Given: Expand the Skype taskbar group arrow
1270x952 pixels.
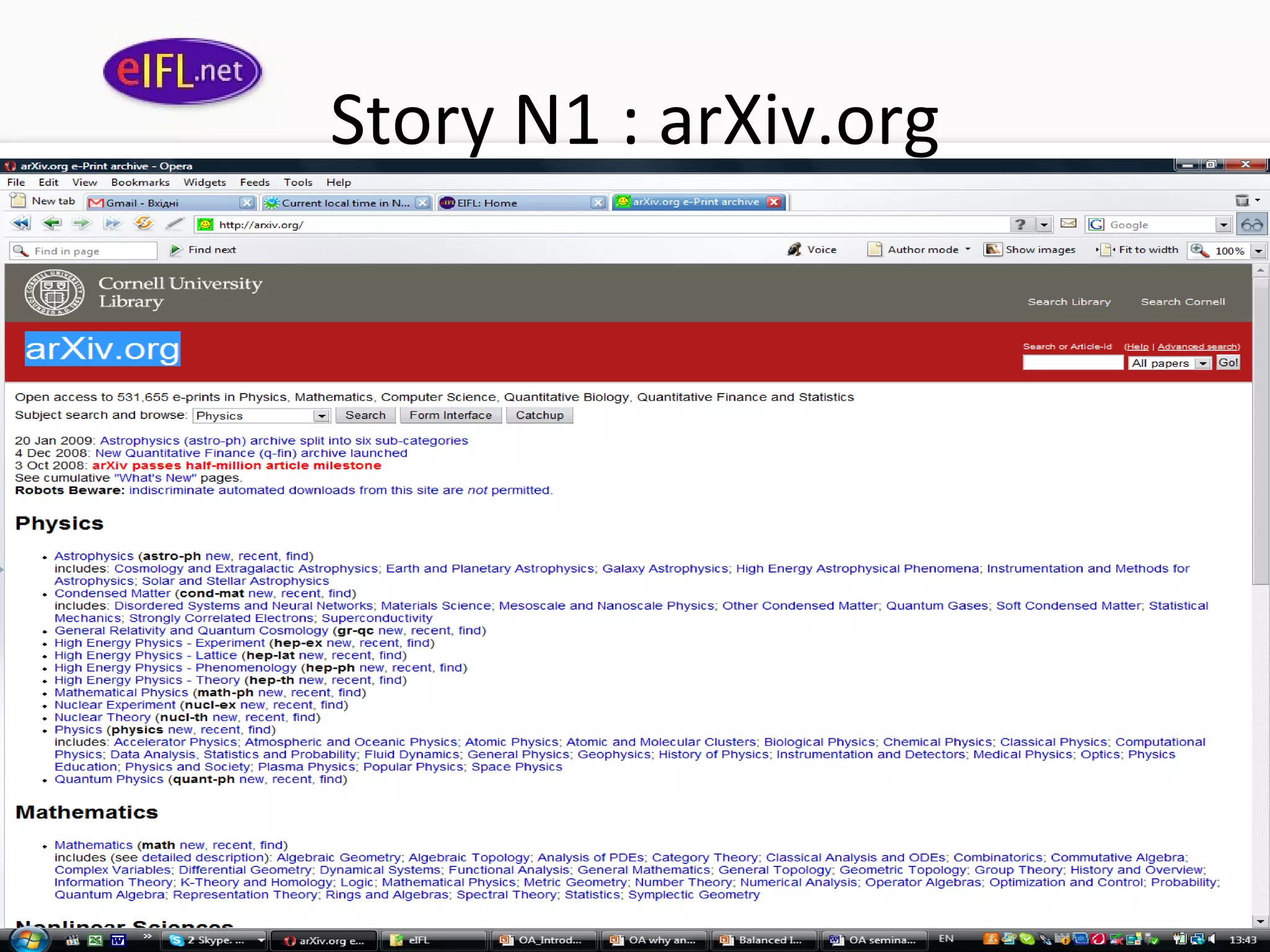Looking at the screenshot, I should [261, 940].
